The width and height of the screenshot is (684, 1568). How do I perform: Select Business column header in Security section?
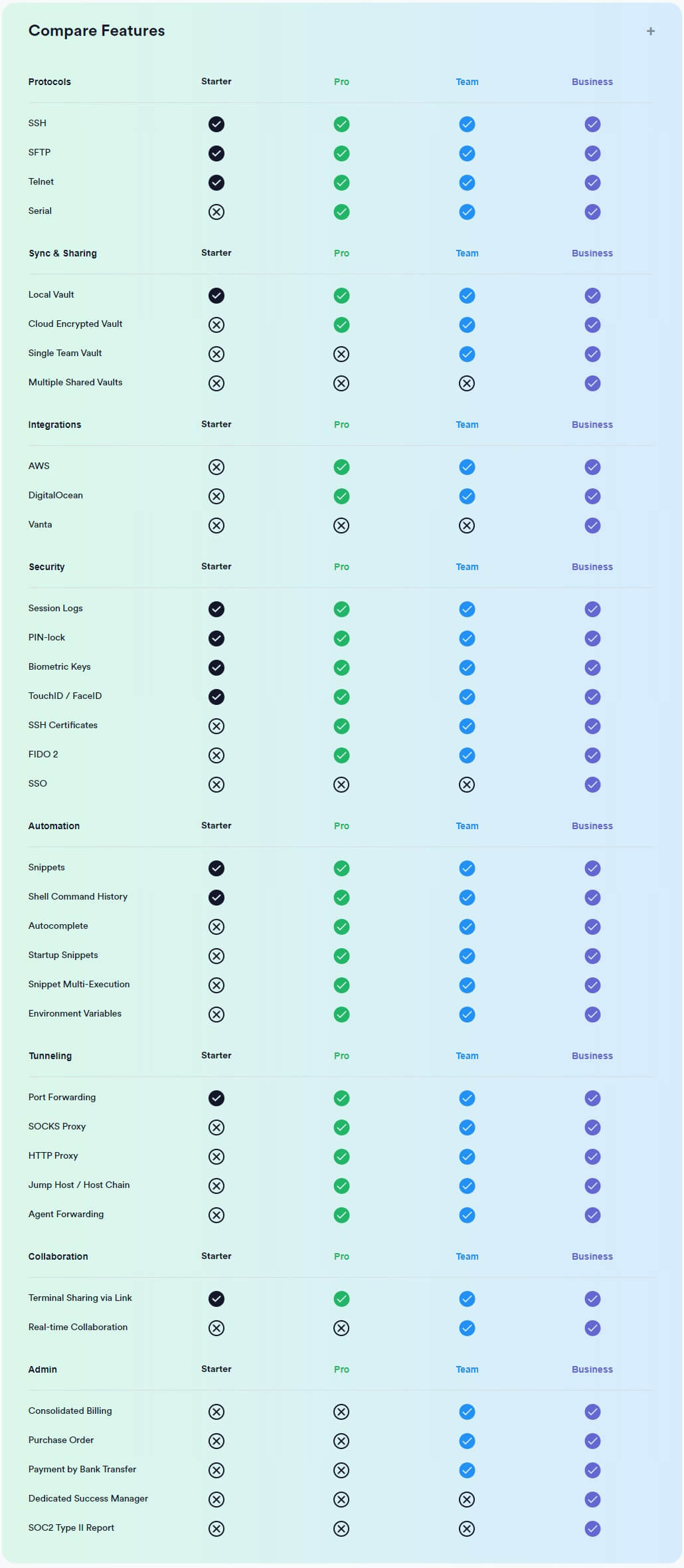click(x=592, y=567)
